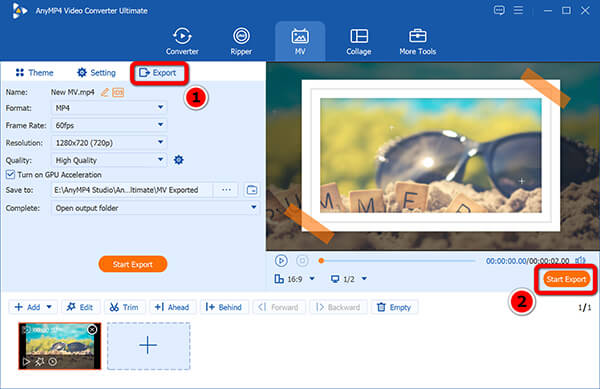The width and height of the screenshot is (600, 389).
Task: Play the preview video
Action: [281, 260]
